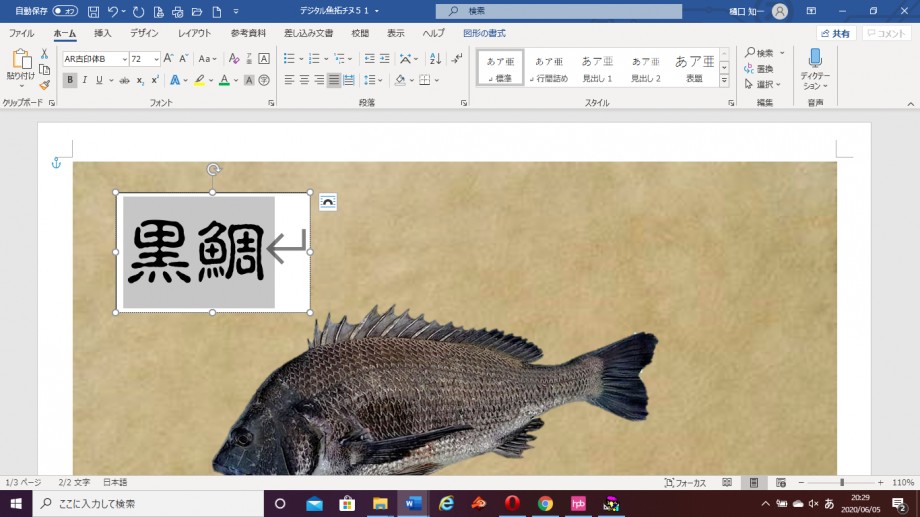Open the Change Case Aa dropdown
Screen dimensions: 920x517
click(x=207, y=59)
